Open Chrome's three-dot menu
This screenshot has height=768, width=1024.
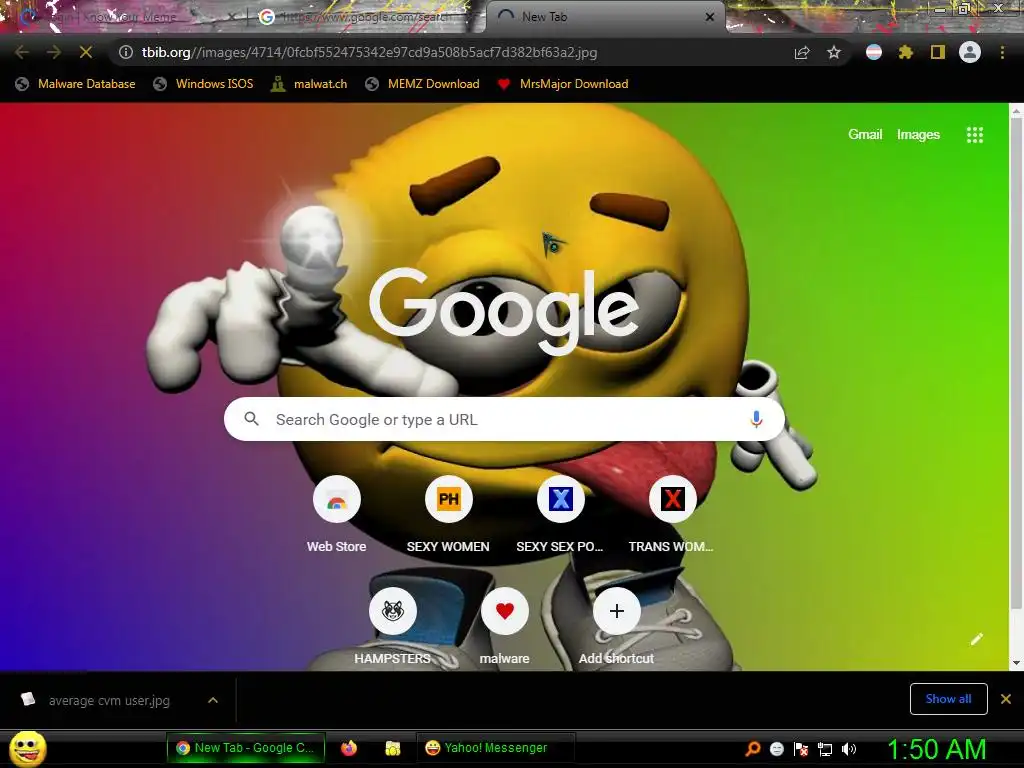click(1002, 52)
